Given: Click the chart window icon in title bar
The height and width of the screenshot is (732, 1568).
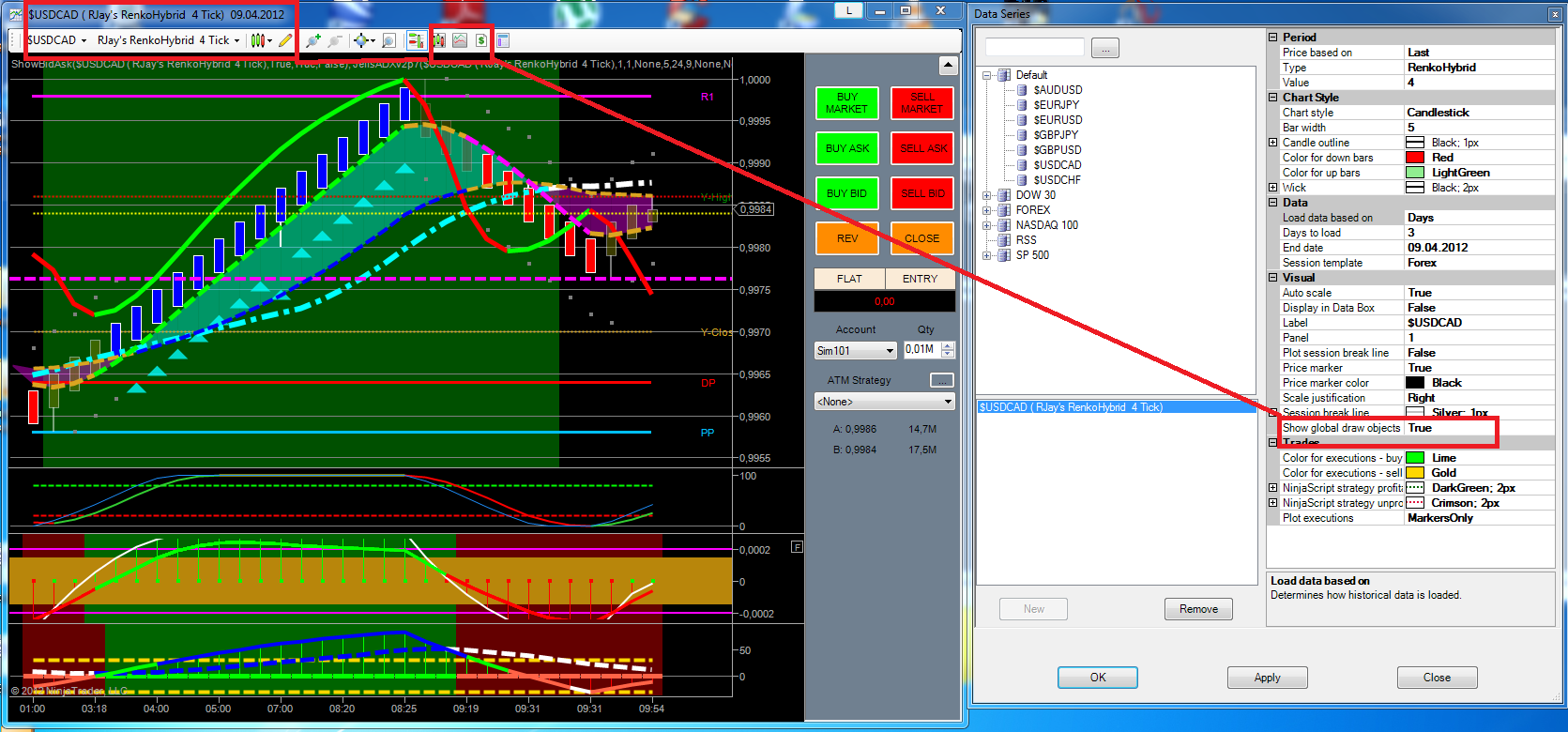Looking at the screenshot, I should (x=18, y=14).
